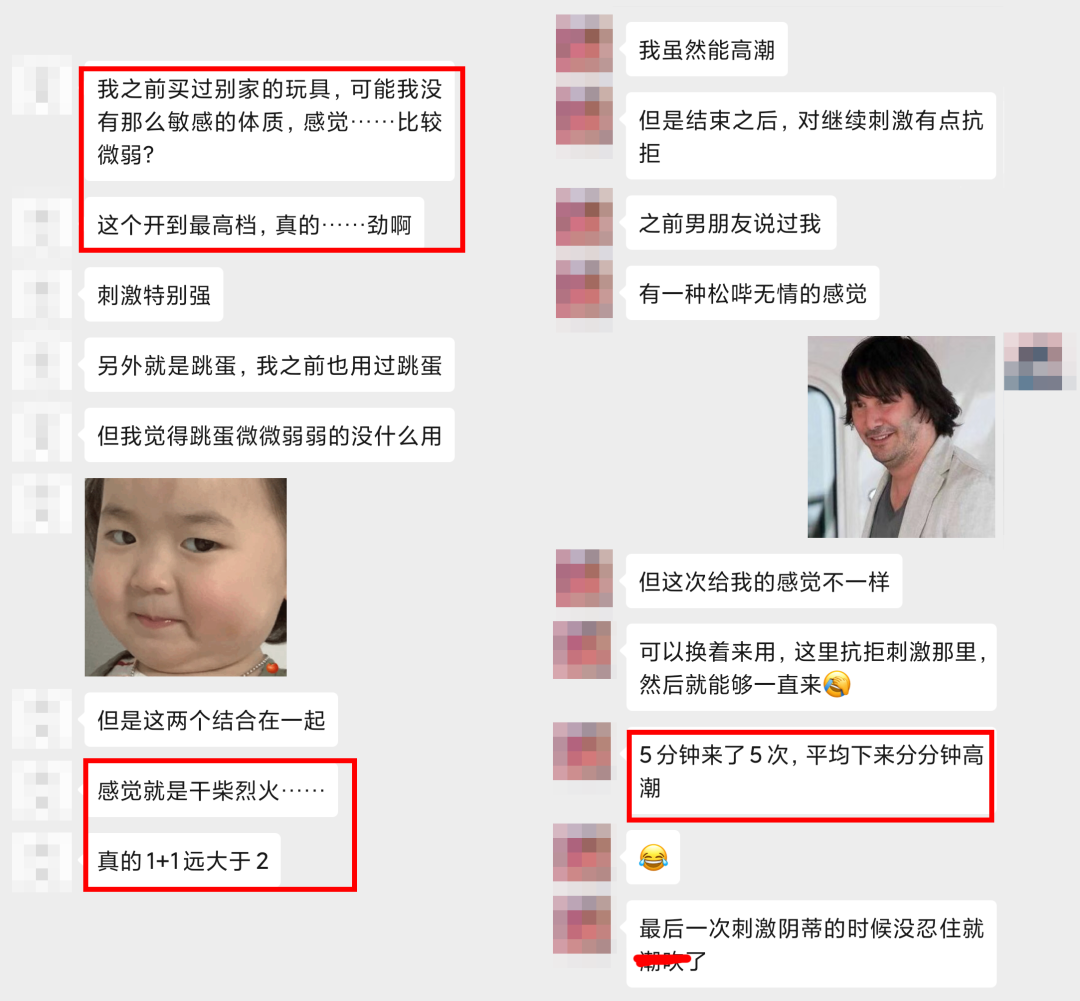This screenshot has width=1080, height=1001.
Task: Select the "但是这两个结合在一起" message
Action: [x=211, y=720]
